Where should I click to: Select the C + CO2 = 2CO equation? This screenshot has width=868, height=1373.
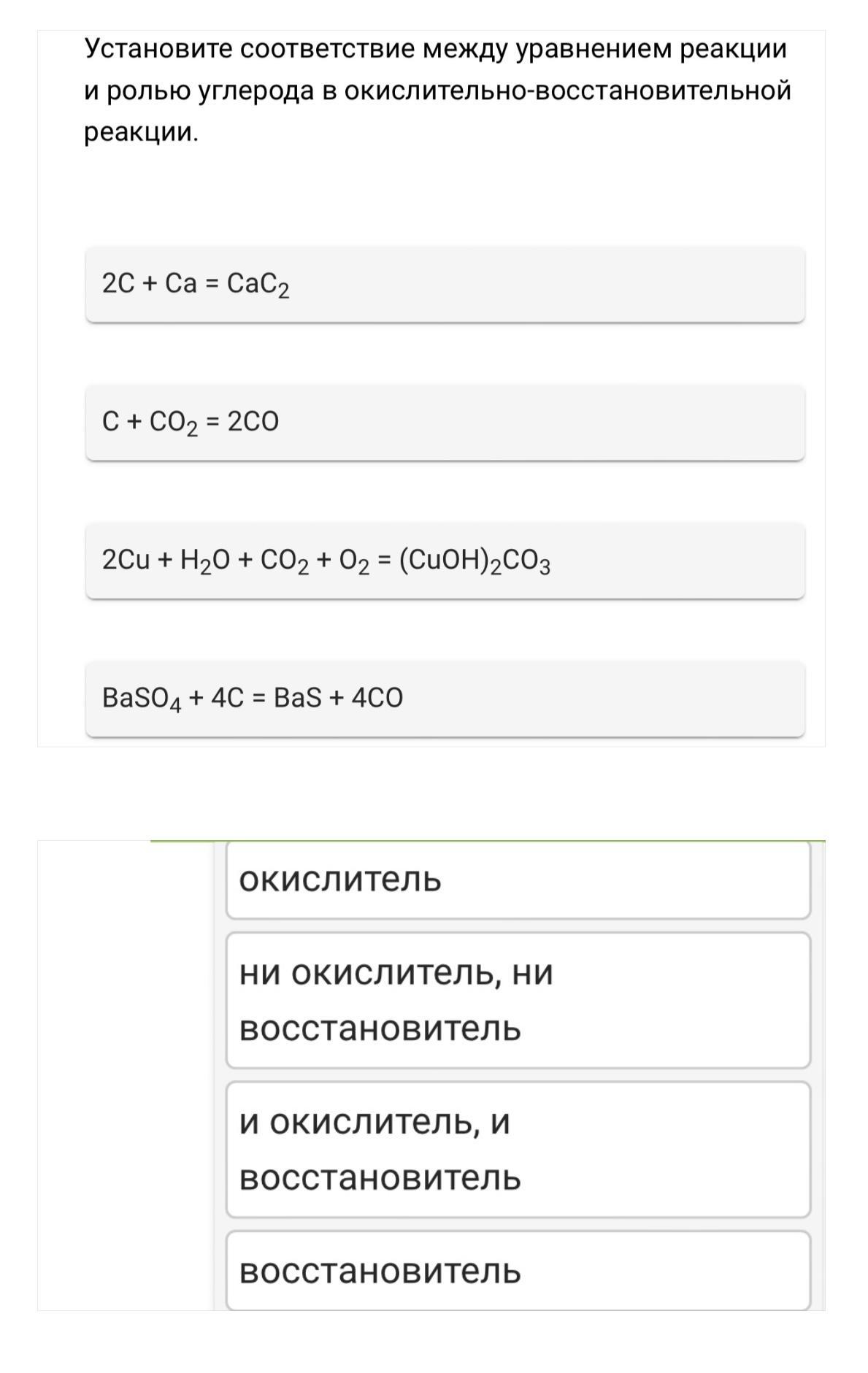click(x=445, y=423)
